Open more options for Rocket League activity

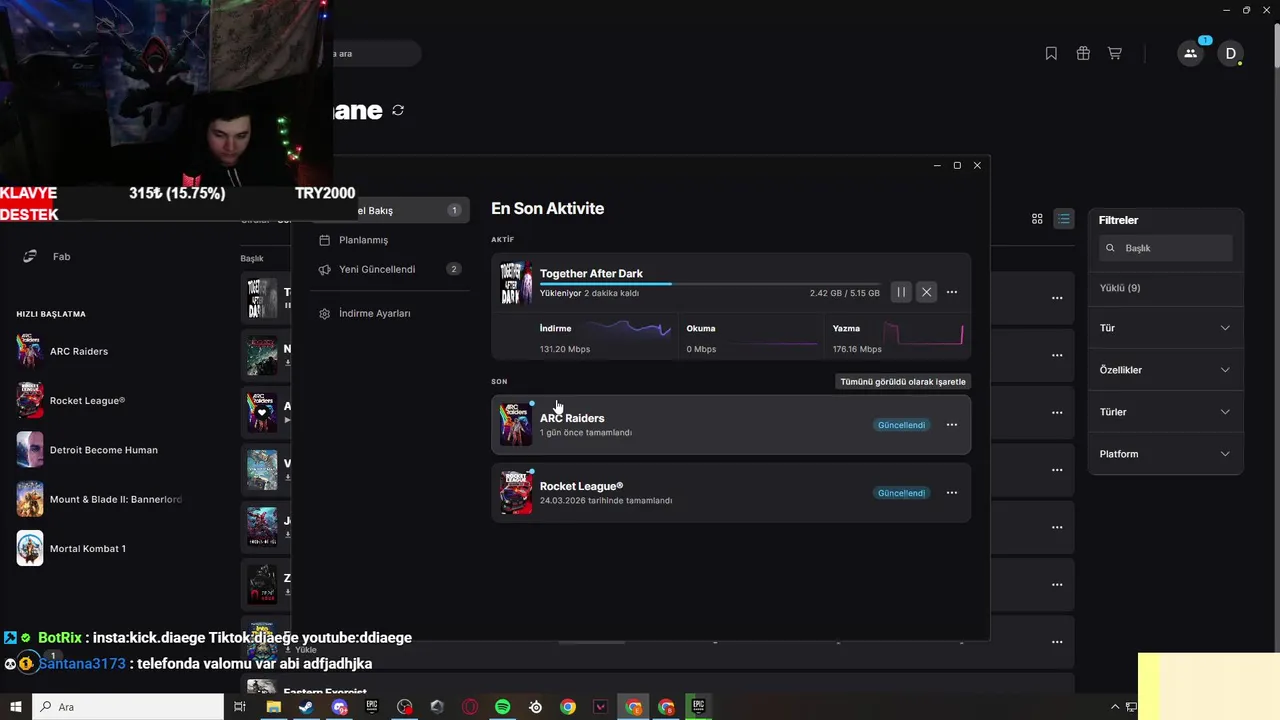(x=952, y=493)
